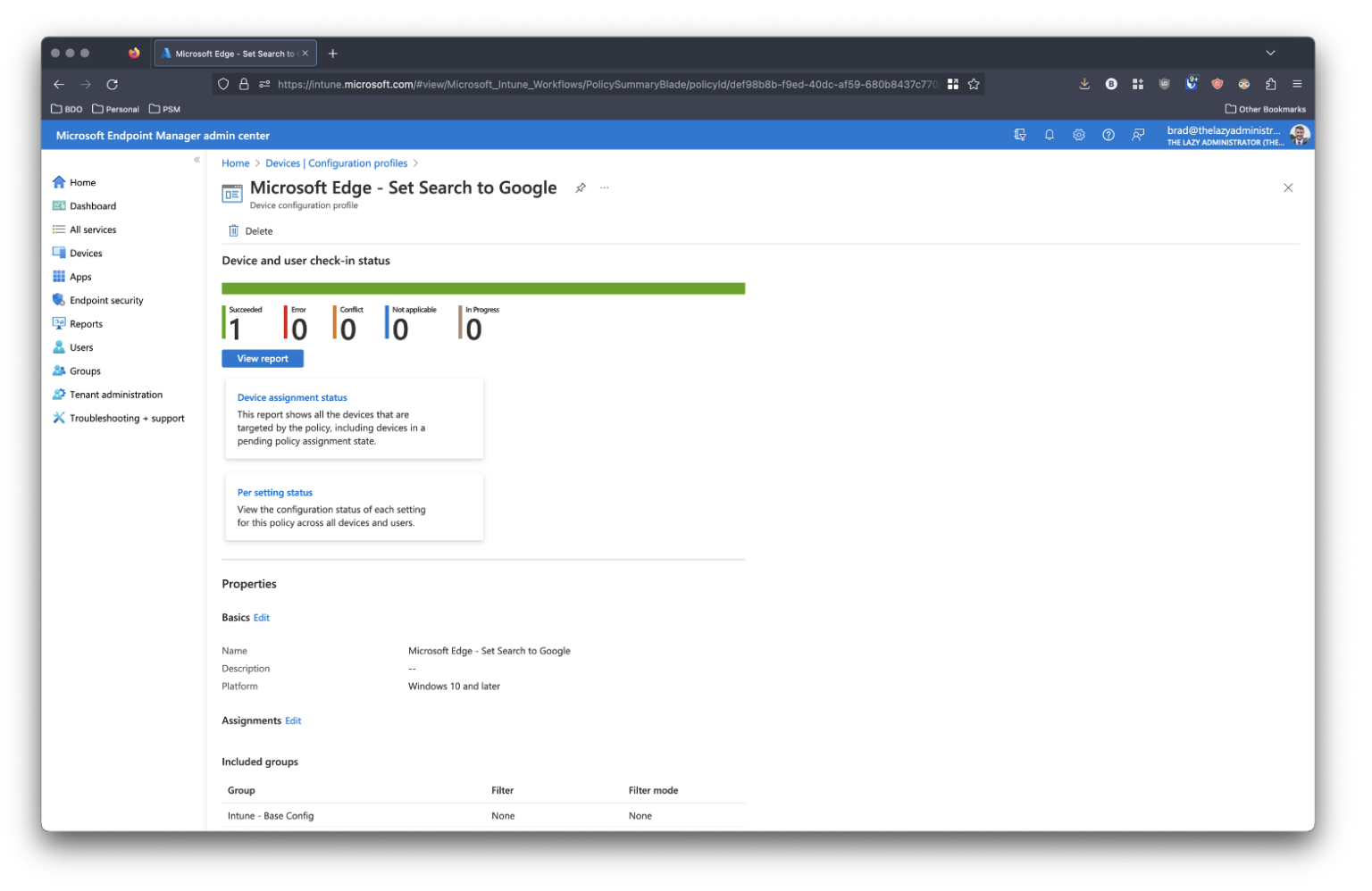Edit the Basics properties
Viewport: 1372px width, 891px height.
[262, 617]
